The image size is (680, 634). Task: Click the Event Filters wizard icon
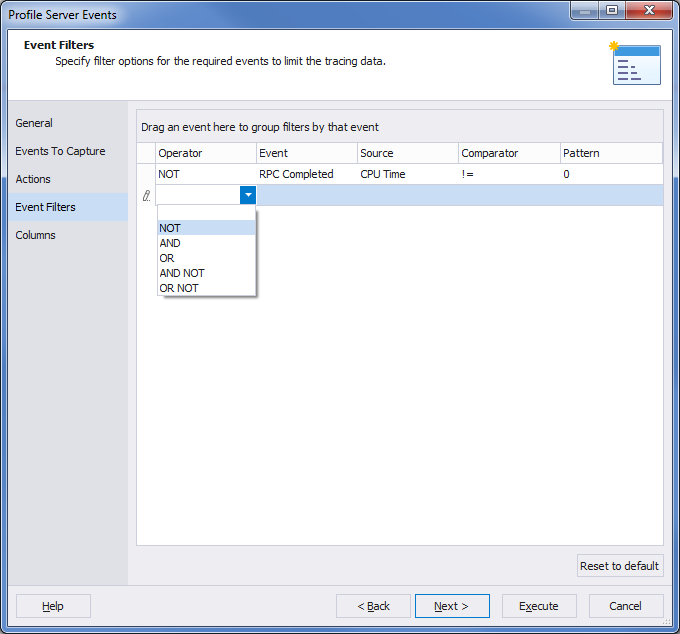tap(635, 63)
